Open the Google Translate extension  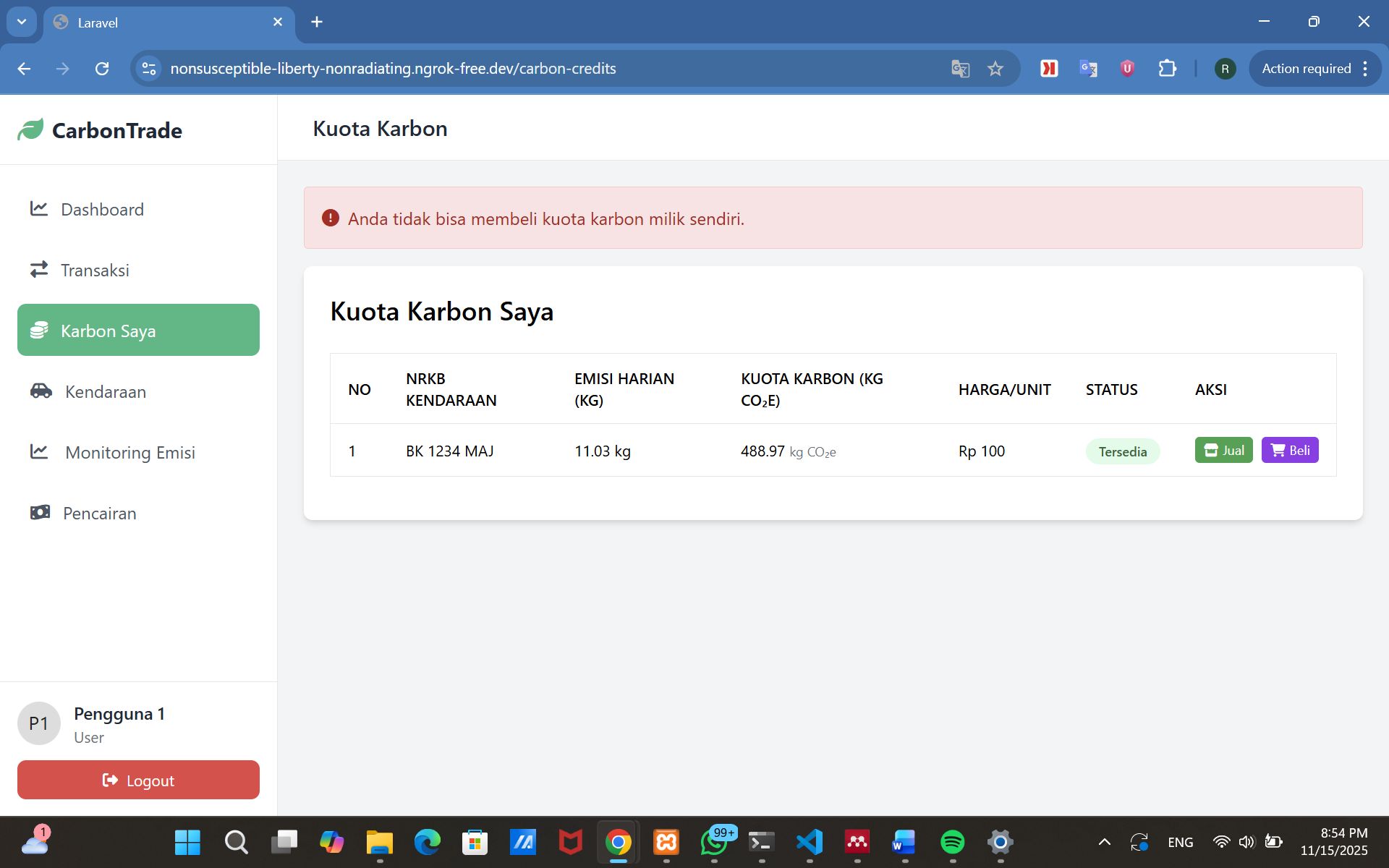1088,69
